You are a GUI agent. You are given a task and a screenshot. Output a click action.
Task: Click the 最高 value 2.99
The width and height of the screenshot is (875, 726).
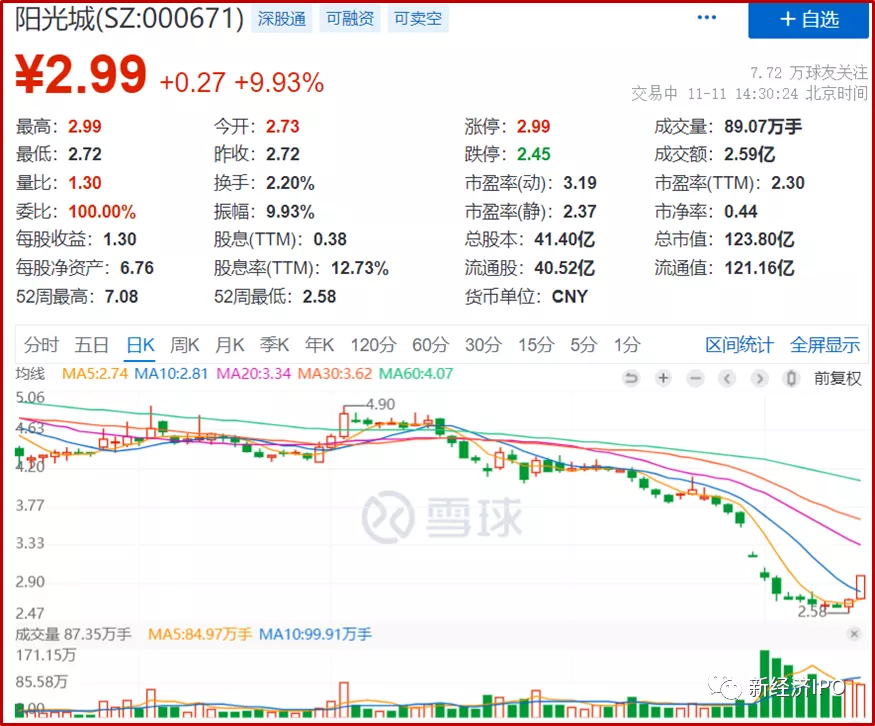pos(85,127)
